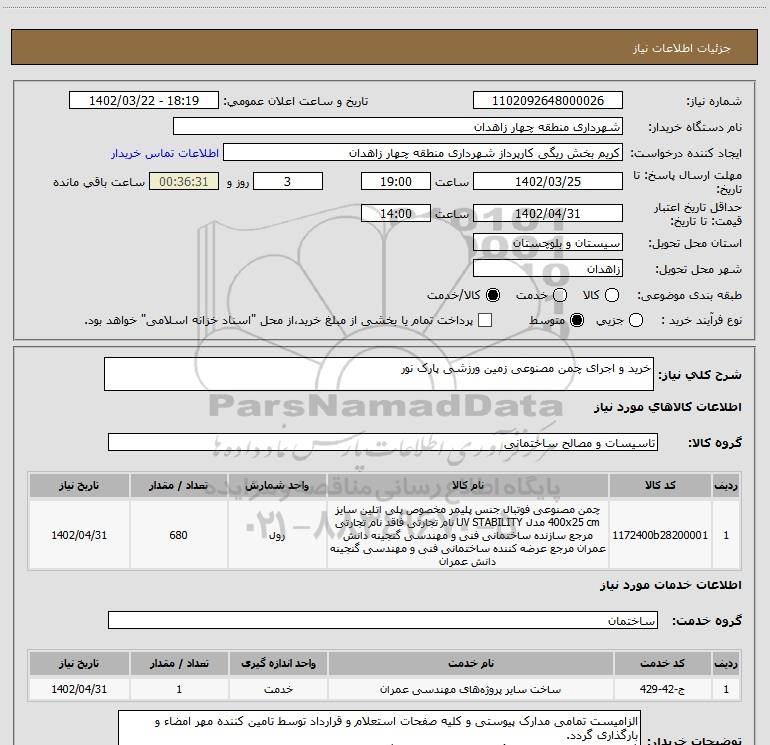Click the response deadline time 19:00

(x=396, y=181)
